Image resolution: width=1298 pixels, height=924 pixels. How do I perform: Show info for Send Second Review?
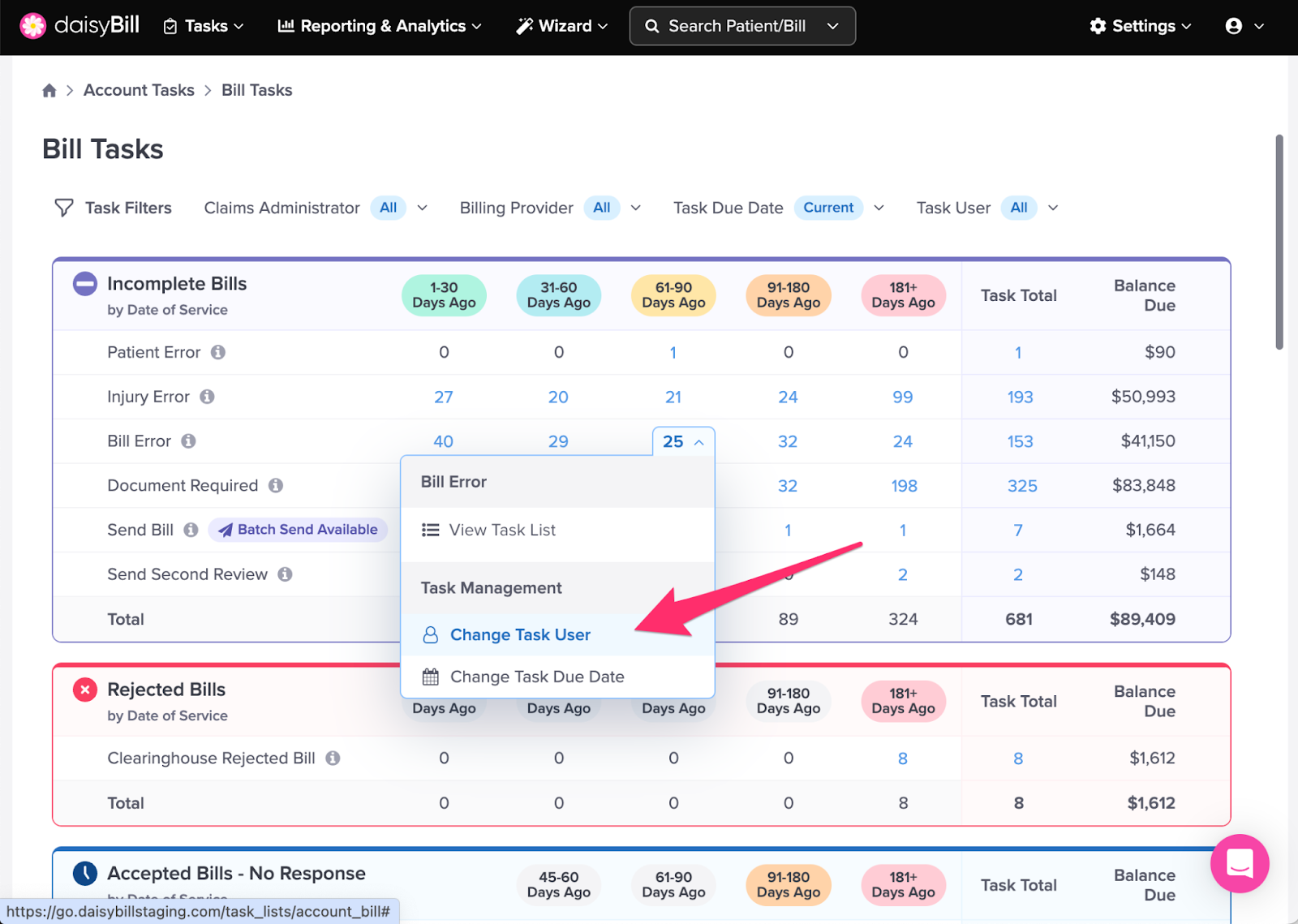point(285,574)
